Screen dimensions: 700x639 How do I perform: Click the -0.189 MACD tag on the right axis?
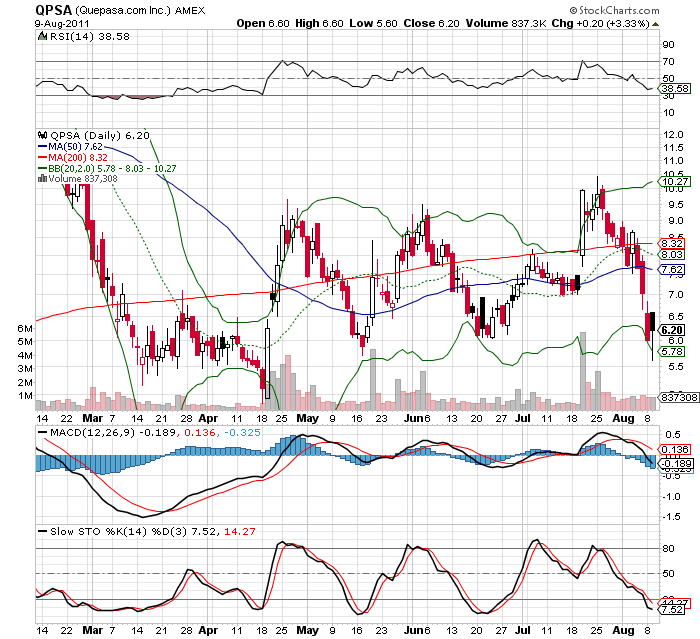click(x=674, y=464)
